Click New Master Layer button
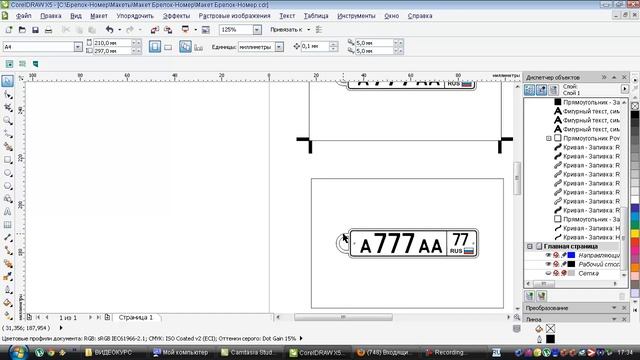 [x=542, y=296]
